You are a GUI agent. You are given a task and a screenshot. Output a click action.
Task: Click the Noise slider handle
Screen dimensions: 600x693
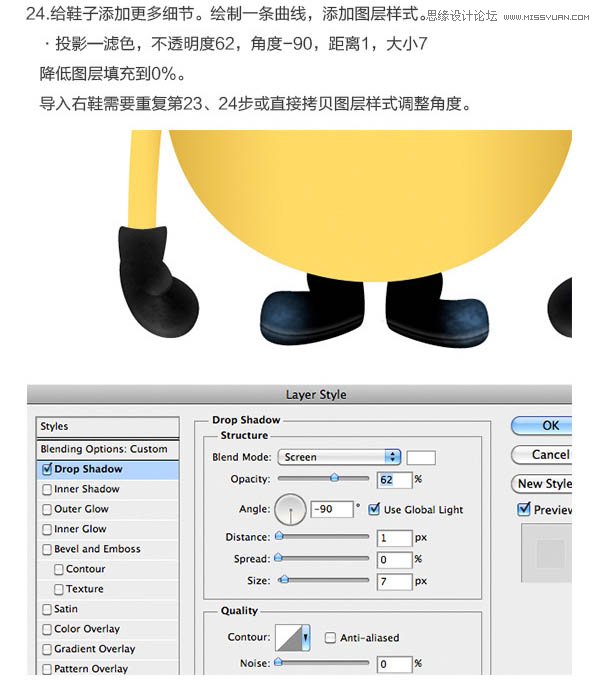[278, 662]
